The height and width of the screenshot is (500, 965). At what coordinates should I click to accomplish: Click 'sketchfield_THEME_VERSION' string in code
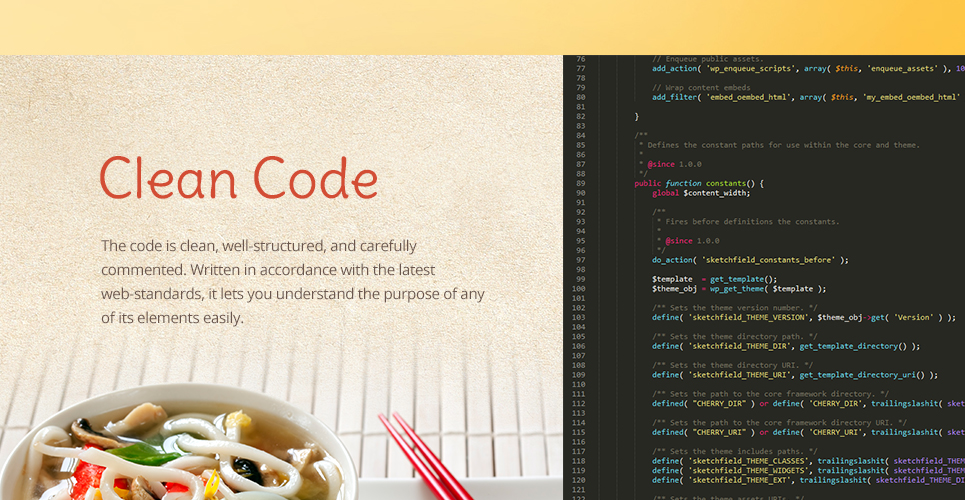point(748,318)
